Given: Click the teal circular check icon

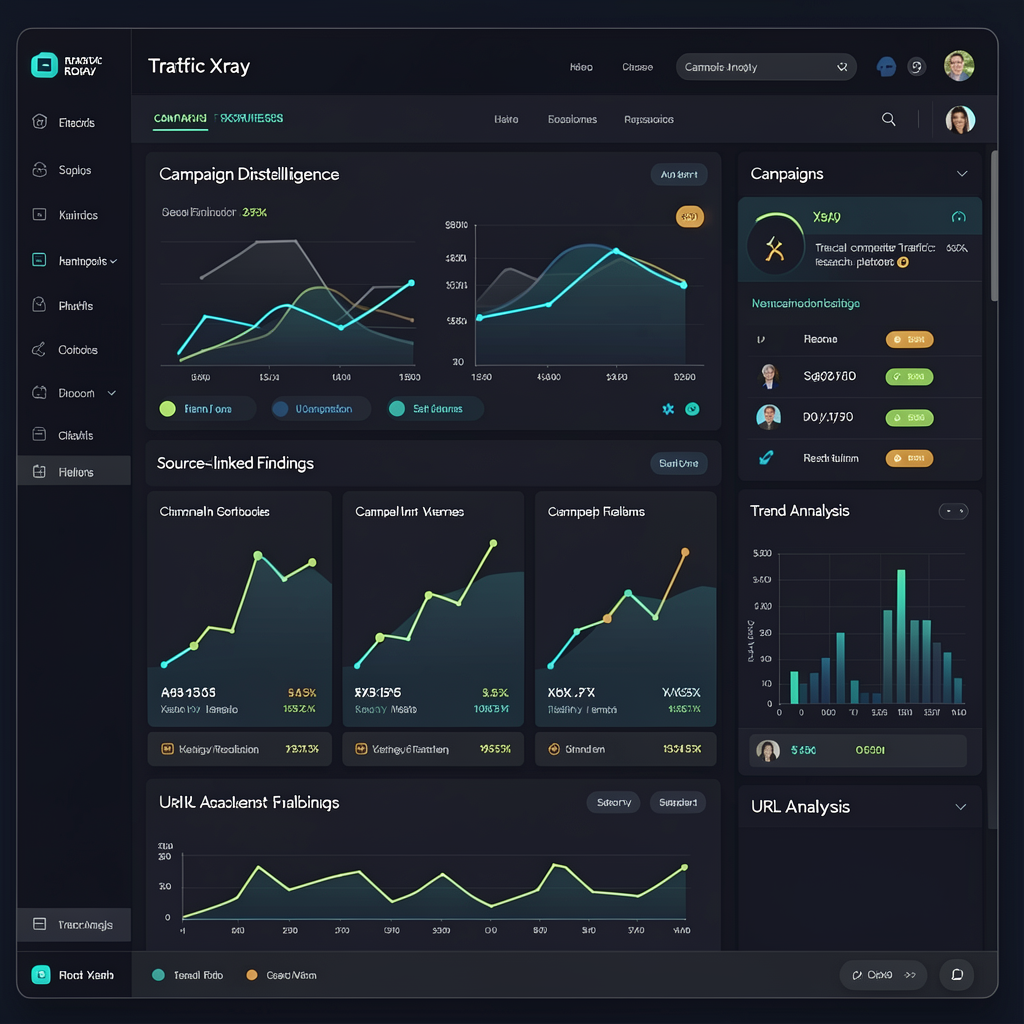Looking at the screenshot, I should tap(692, 409).
